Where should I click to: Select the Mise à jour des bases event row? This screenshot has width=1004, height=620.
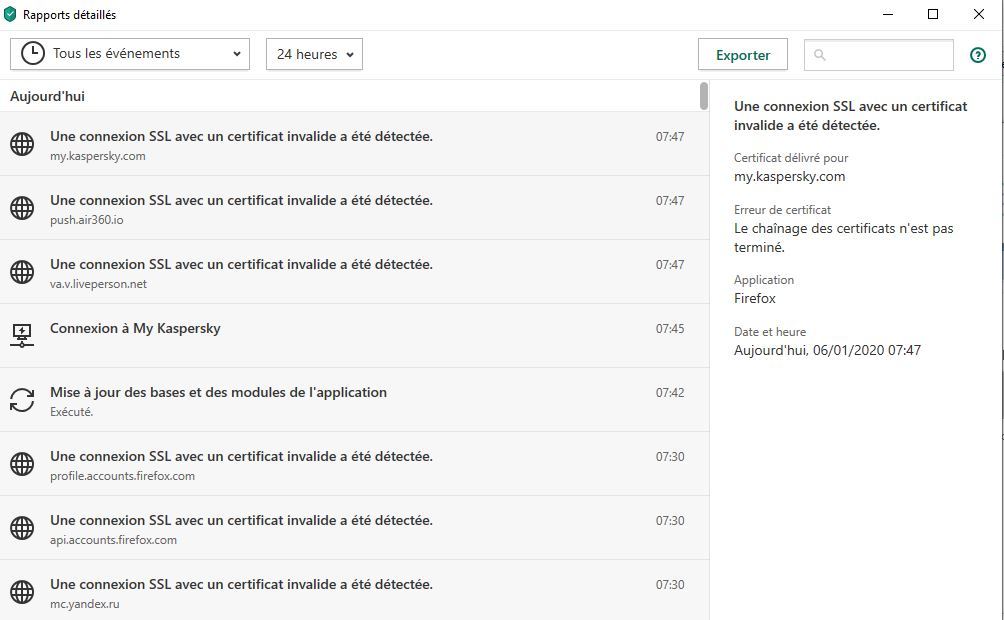[350, 400]
